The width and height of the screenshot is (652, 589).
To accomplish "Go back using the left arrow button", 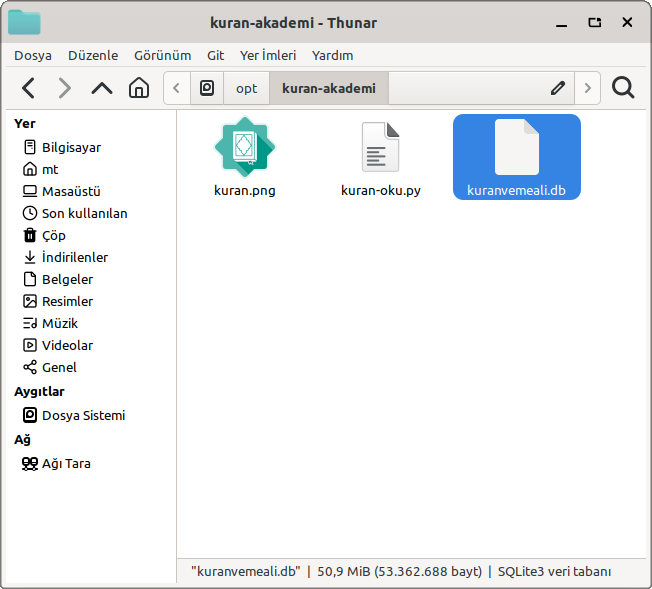I will (x=28, y=88).
